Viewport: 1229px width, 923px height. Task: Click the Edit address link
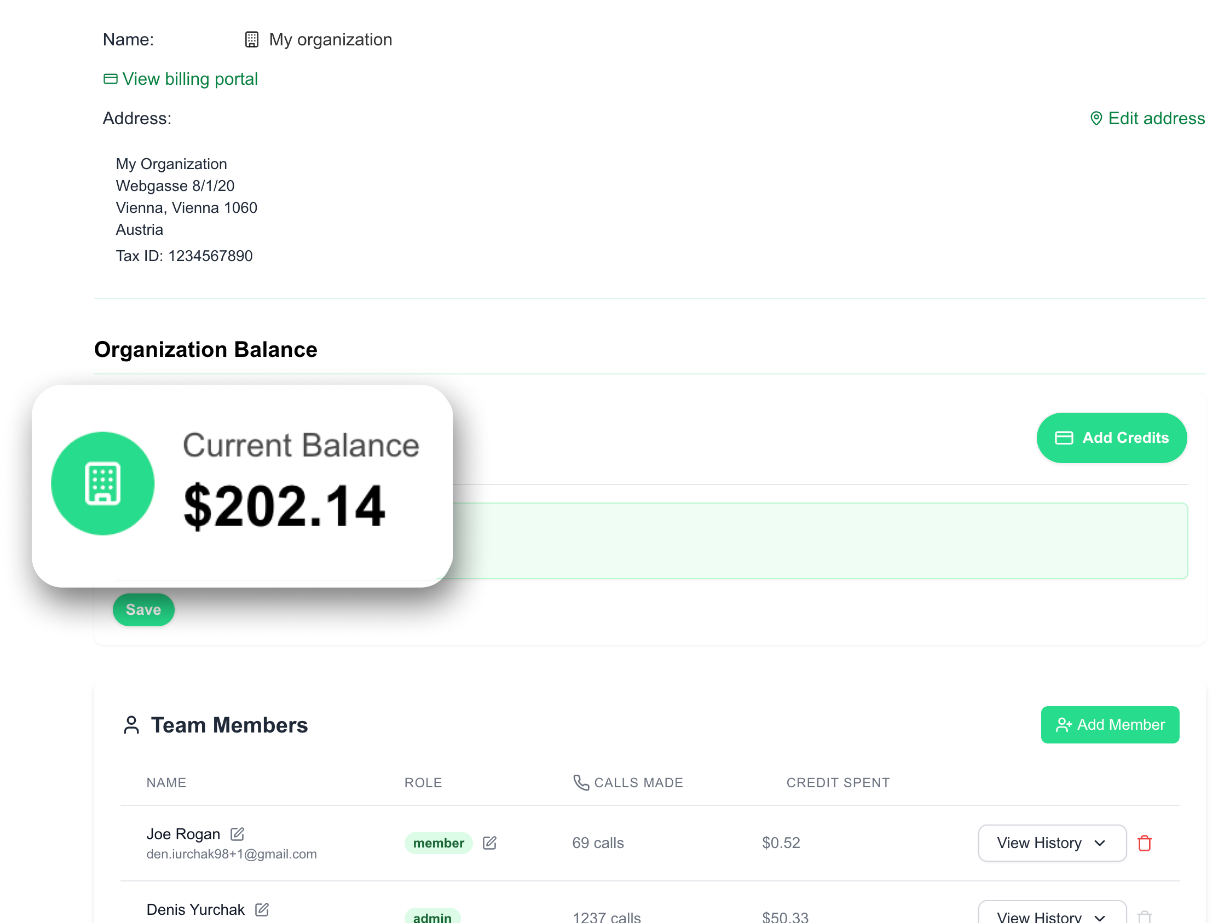1156,118
